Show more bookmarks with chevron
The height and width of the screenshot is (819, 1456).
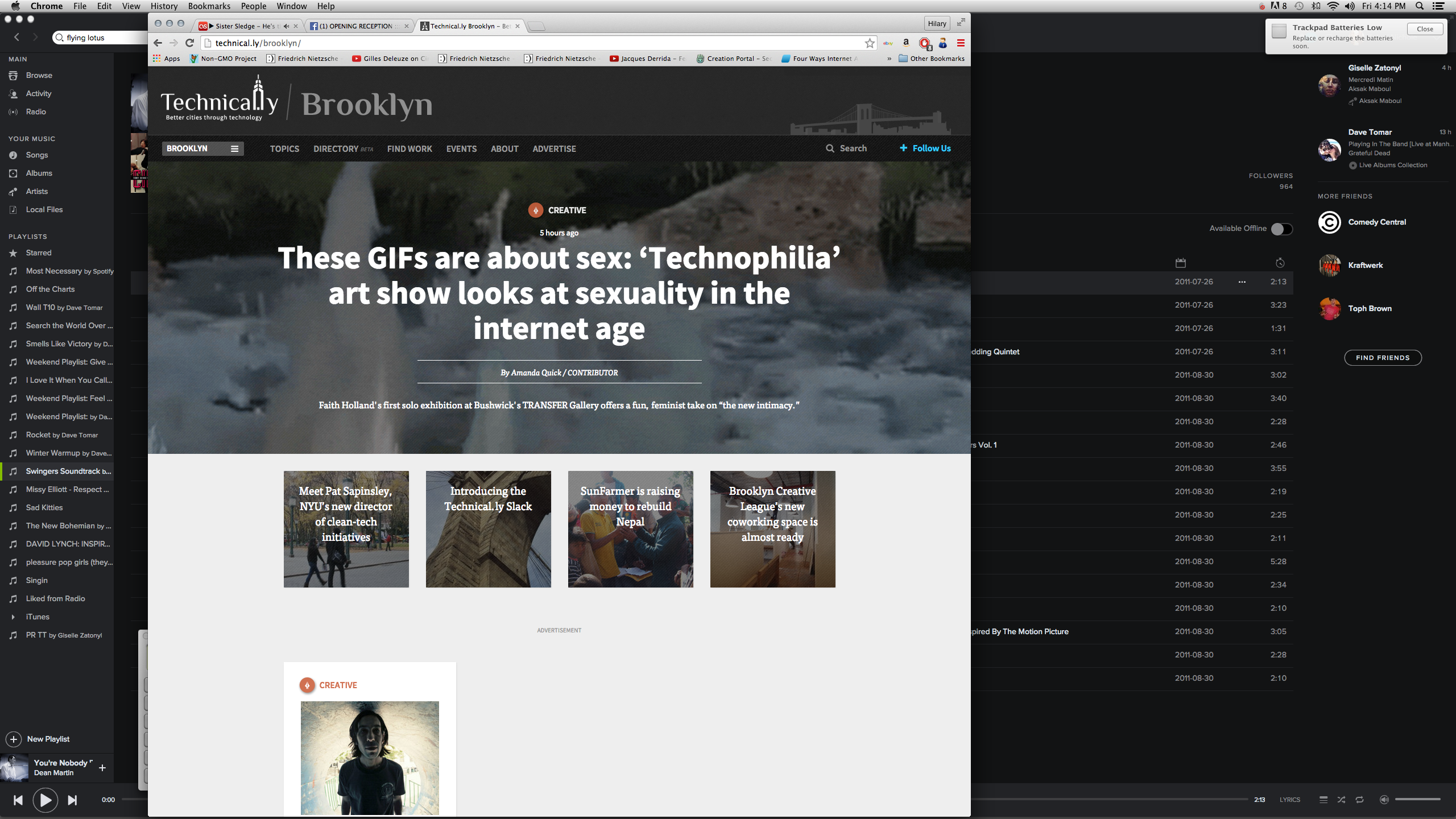coord(889,59)
